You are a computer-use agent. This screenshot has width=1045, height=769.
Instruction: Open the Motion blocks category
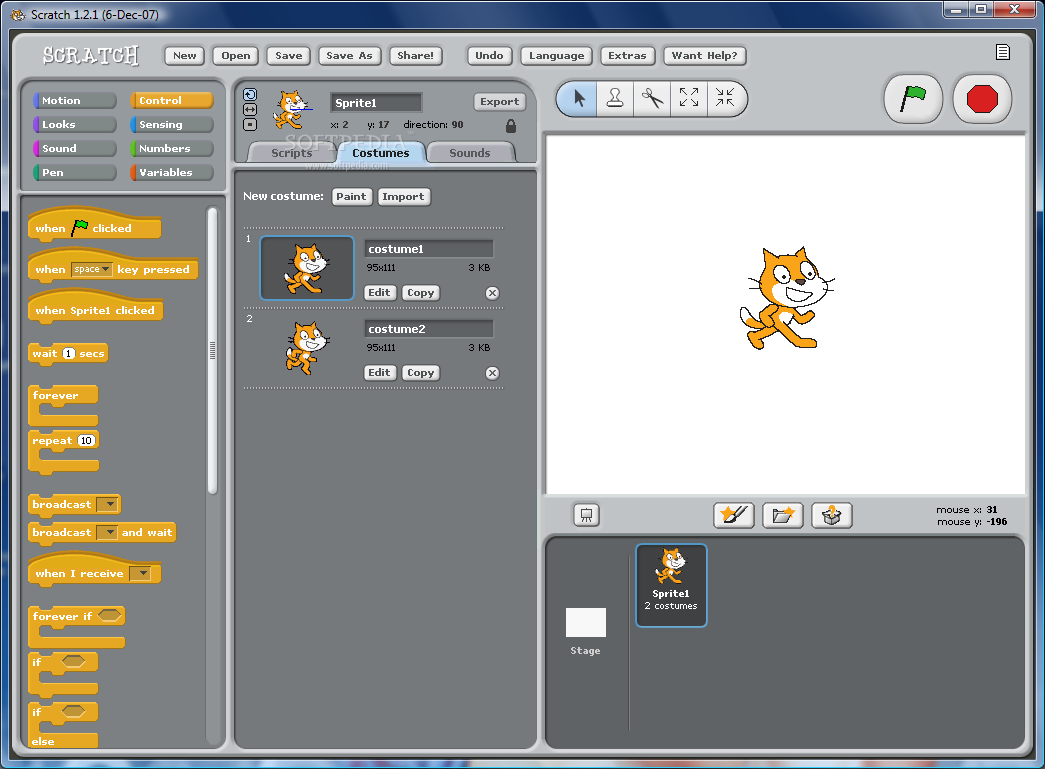tap(75, 101)
